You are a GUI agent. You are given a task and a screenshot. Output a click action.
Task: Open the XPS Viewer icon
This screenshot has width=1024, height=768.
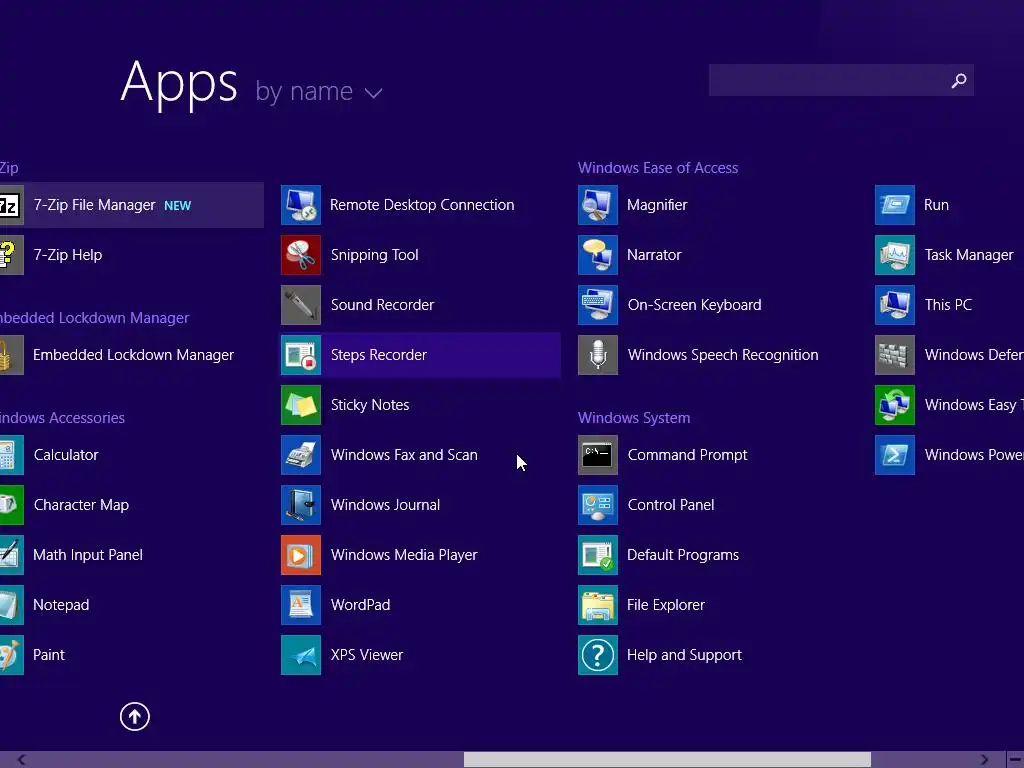tap(300, 655)
